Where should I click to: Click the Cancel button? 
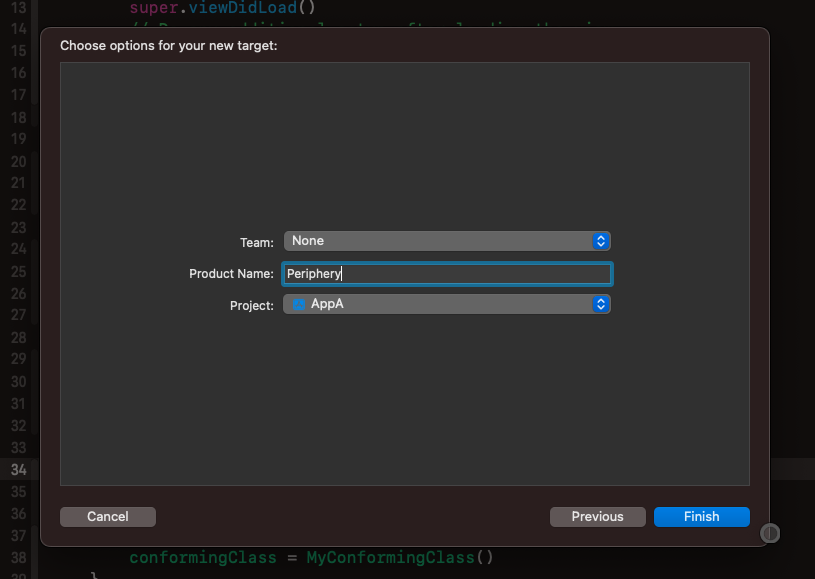point(108,517)
